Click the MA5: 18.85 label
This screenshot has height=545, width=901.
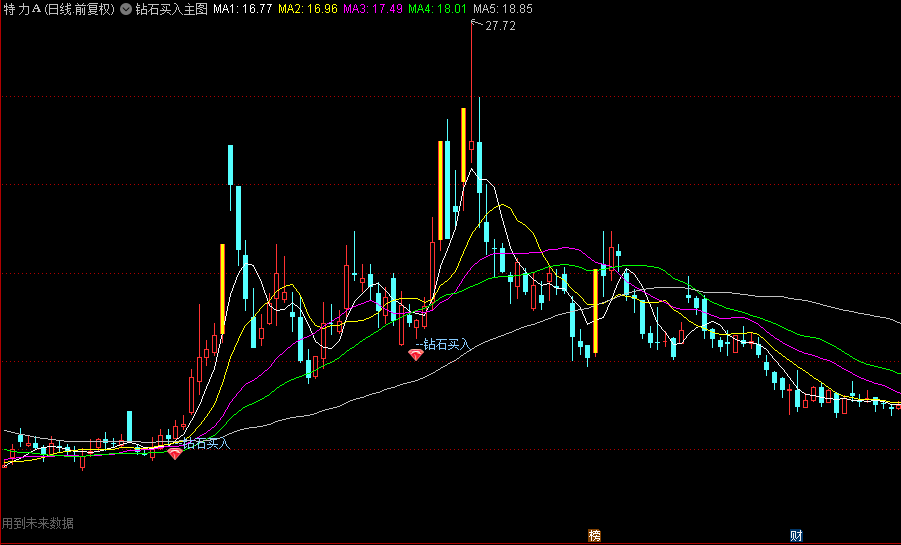coord(503,9)
